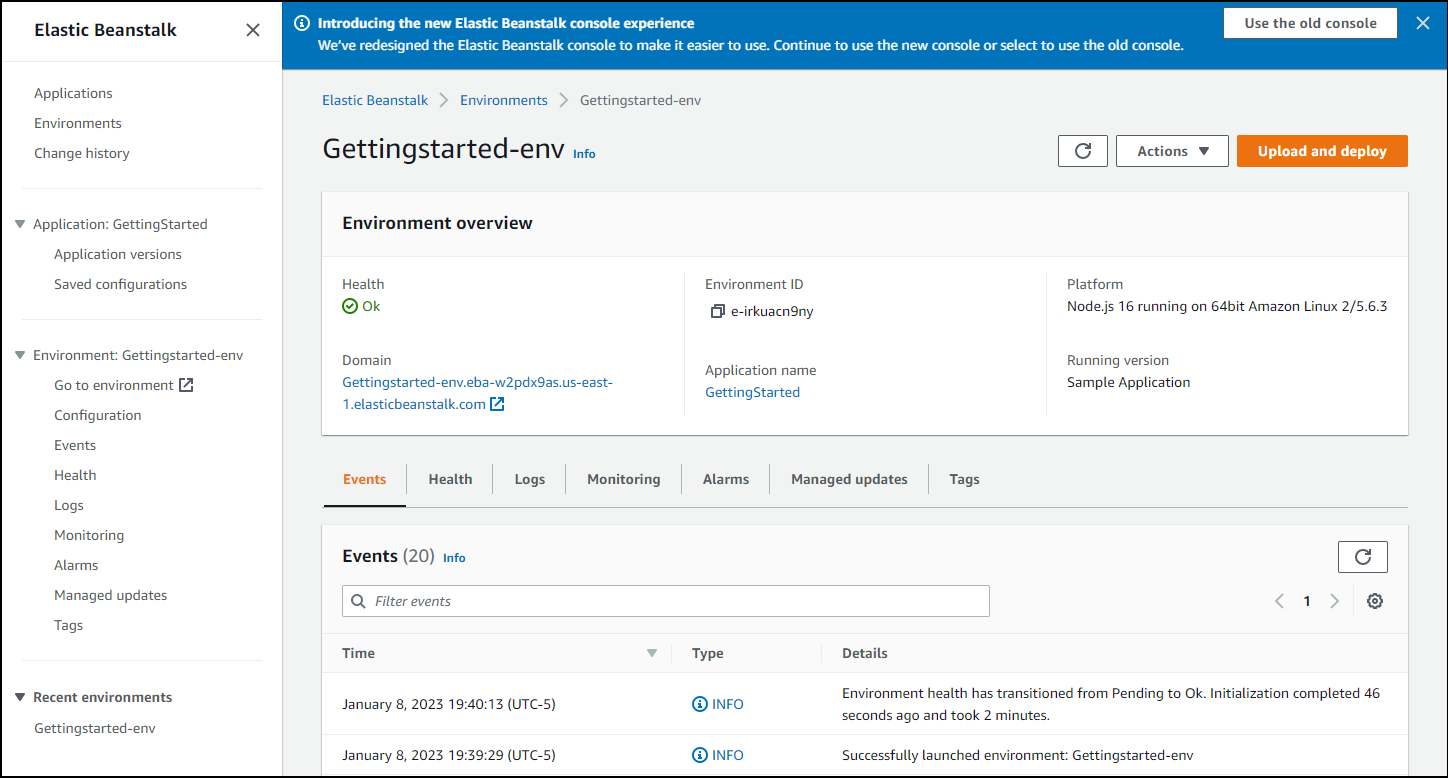Switch to the Monitoring tab

[x=623, y=479]
